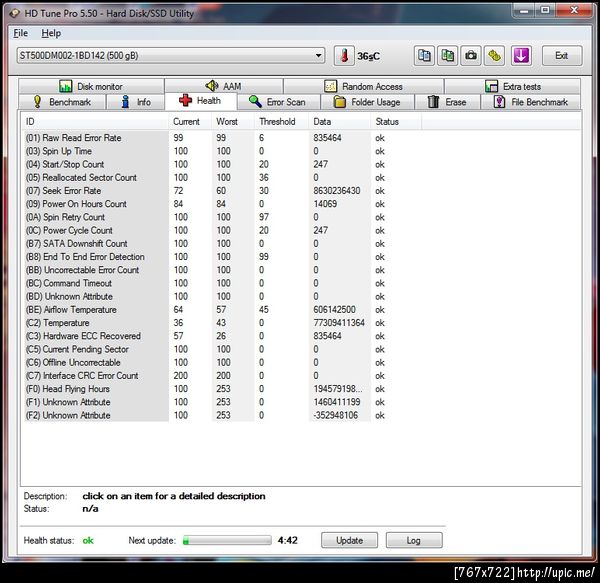The width and height of the screenshot is (600, 583).
Task: Switch to the Random Access tab
Action: [364, 86]
